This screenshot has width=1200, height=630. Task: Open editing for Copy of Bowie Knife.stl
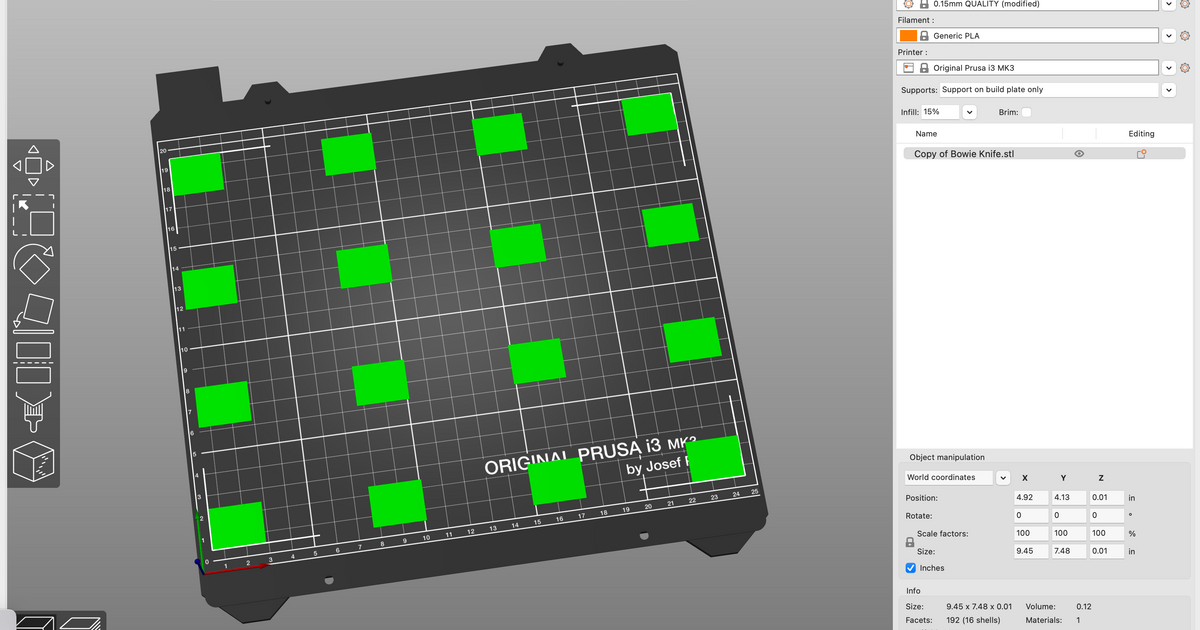point(1142,153)
